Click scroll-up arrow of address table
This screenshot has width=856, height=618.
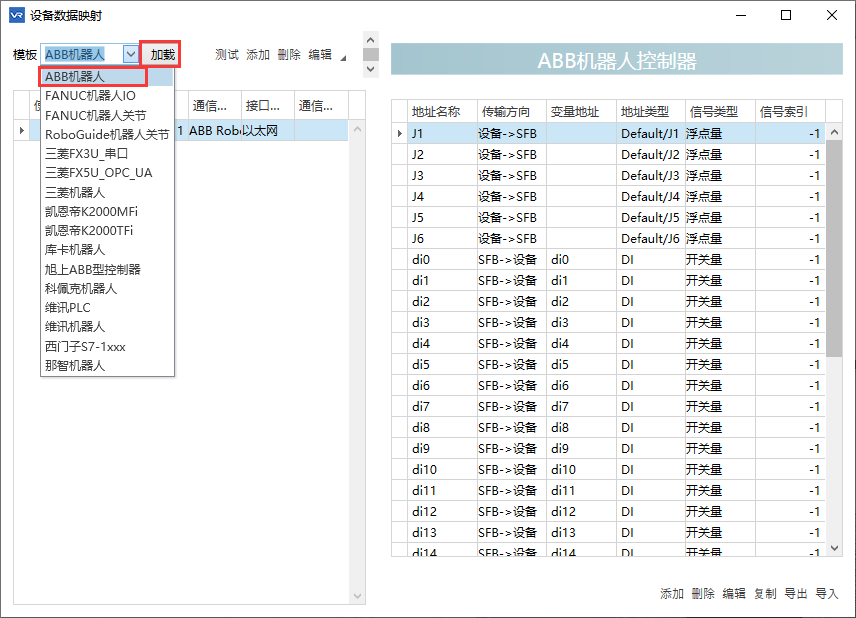coord(834,132)
